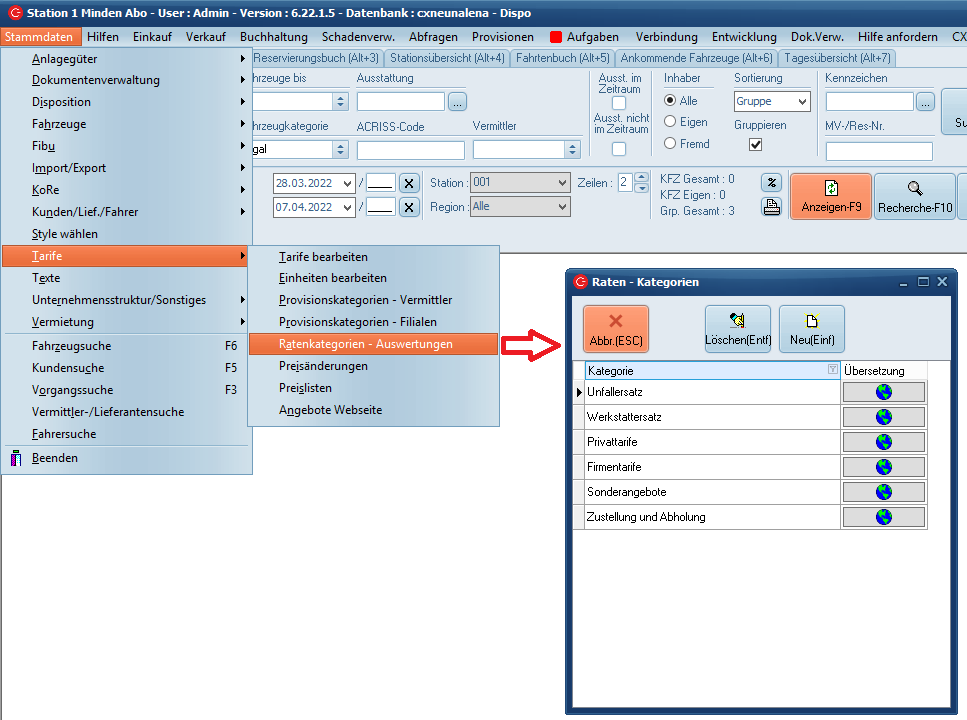Click the Anzeigen-F9 refresh button
This screenshot has width=967, height=720.
[x=830, y=197]
